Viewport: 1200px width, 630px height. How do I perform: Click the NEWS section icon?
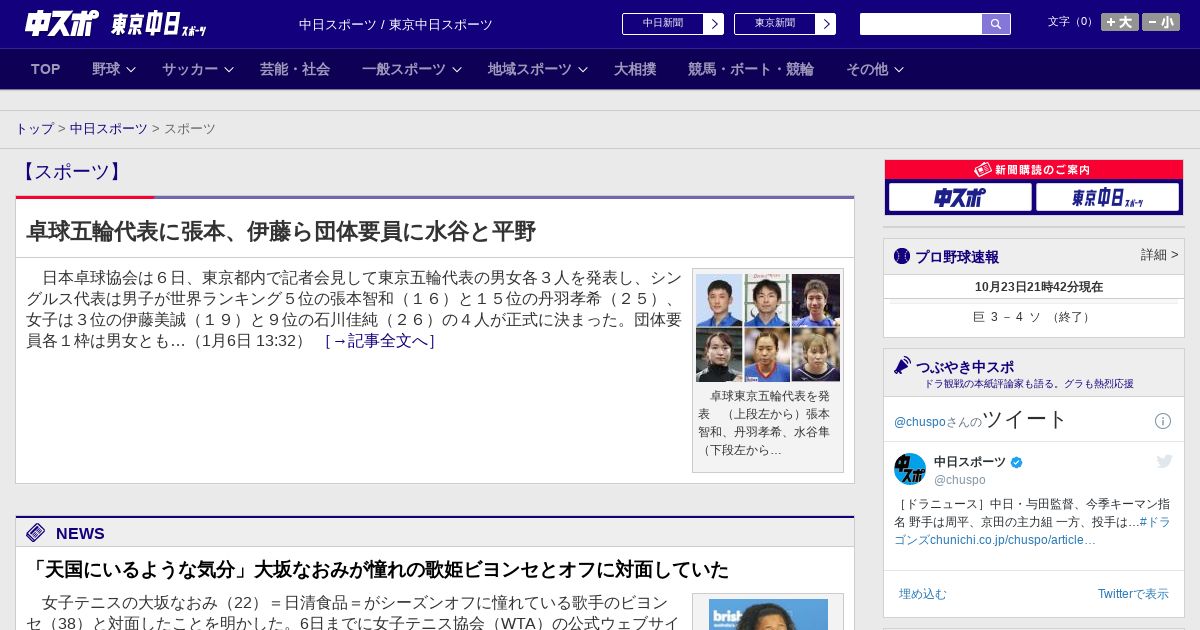[36, 533]
